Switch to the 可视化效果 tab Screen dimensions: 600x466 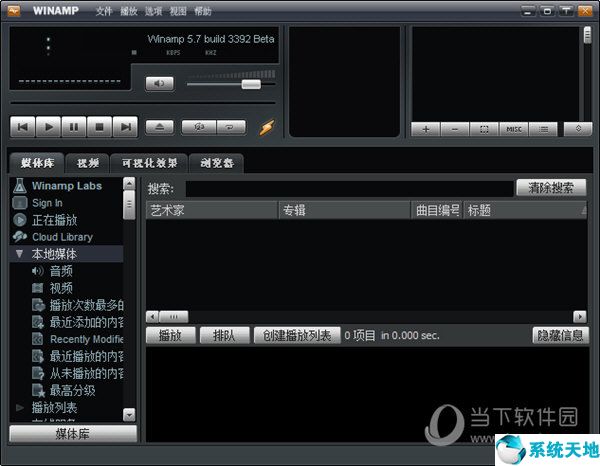[x=149, y=164]
